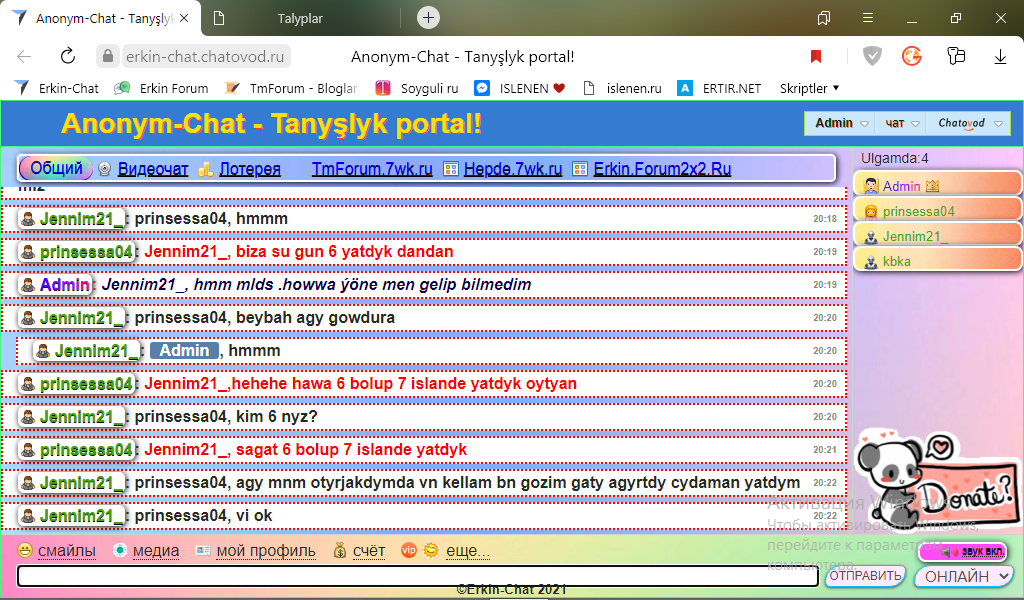Select prinsessa04 in the online user list

(918, 212)
